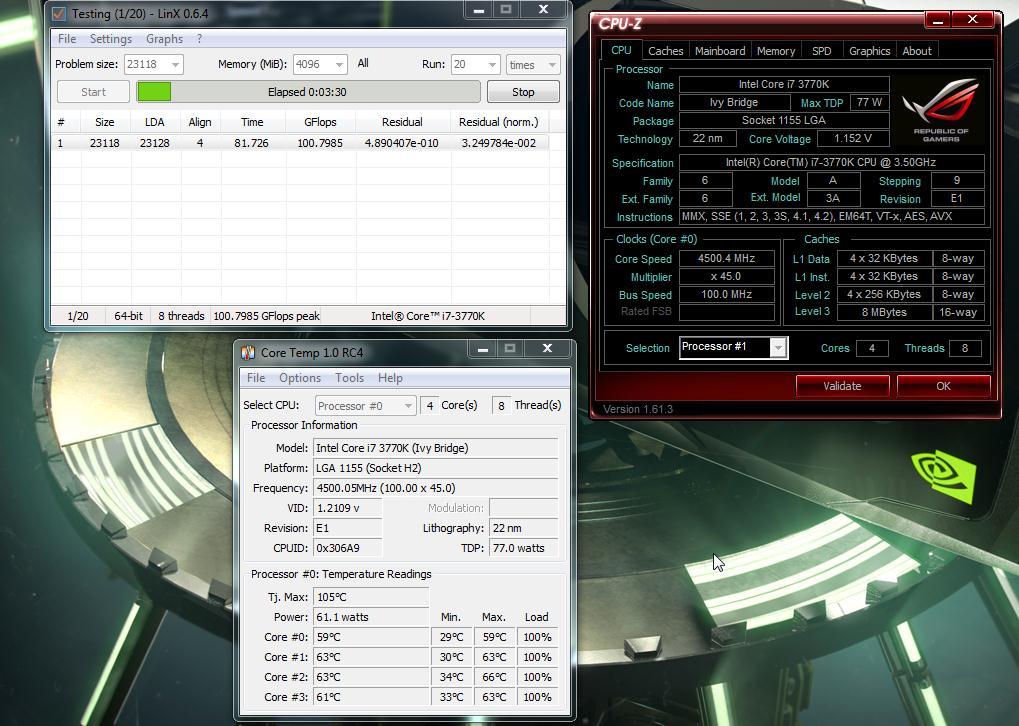Open the LinX Graphs menu

click(x=164, y=39)
